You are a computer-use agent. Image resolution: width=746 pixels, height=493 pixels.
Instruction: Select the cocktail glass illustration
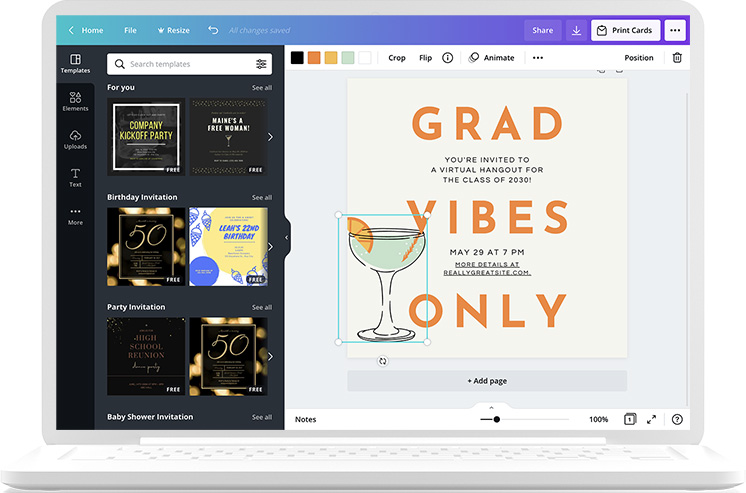[383, 278]
